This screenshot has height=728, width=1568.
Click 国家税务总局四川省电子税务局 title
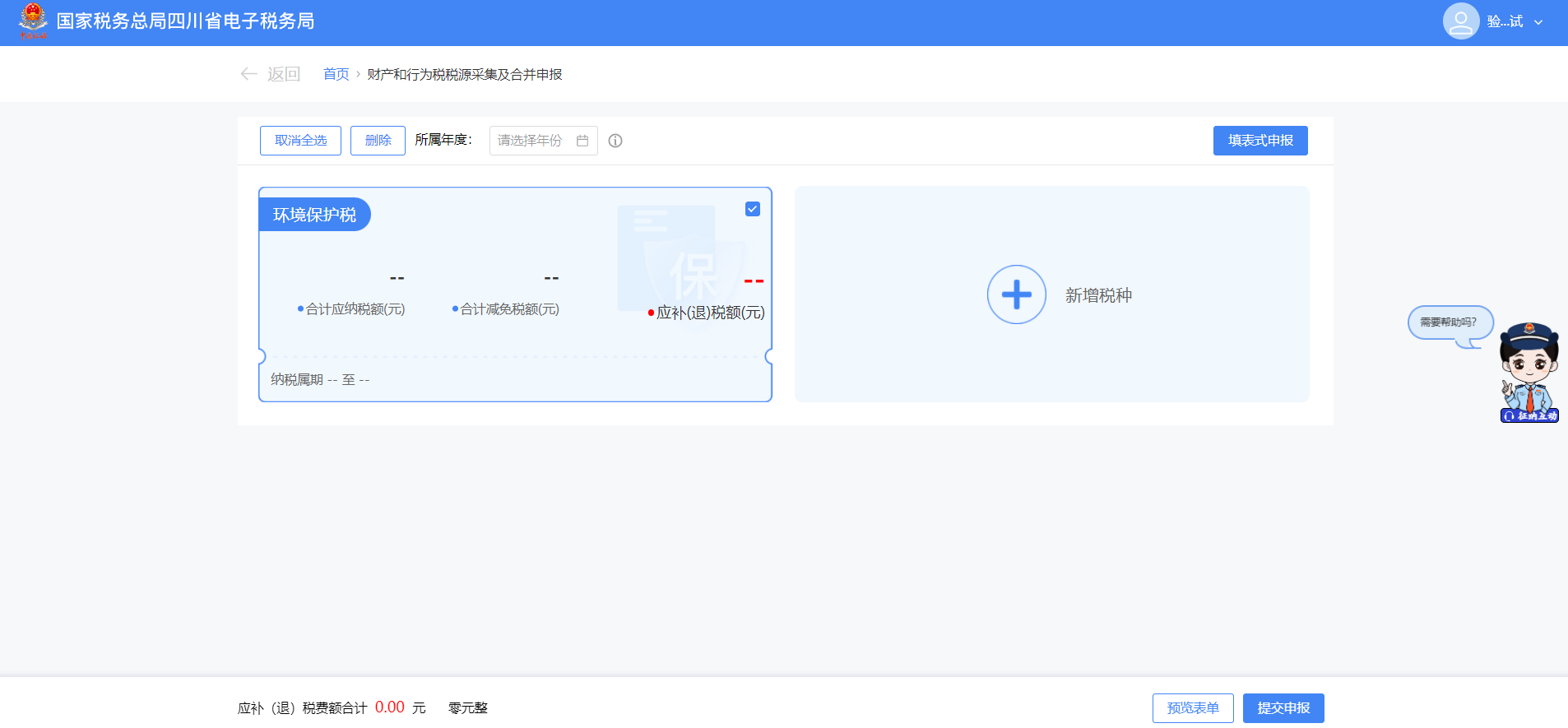(x=186, y=21)
